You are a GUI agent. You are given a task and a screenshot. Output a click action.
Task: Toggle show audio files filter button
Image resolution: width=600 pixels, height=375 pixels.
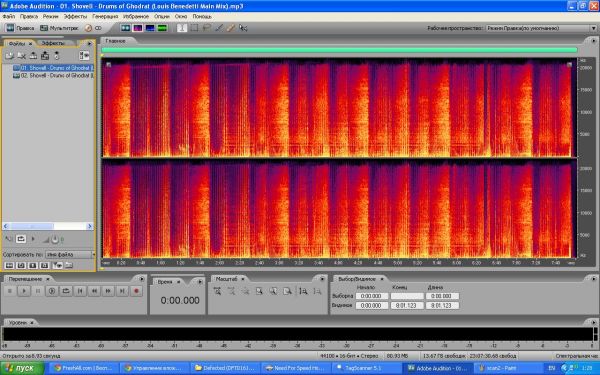coord(9,265)
